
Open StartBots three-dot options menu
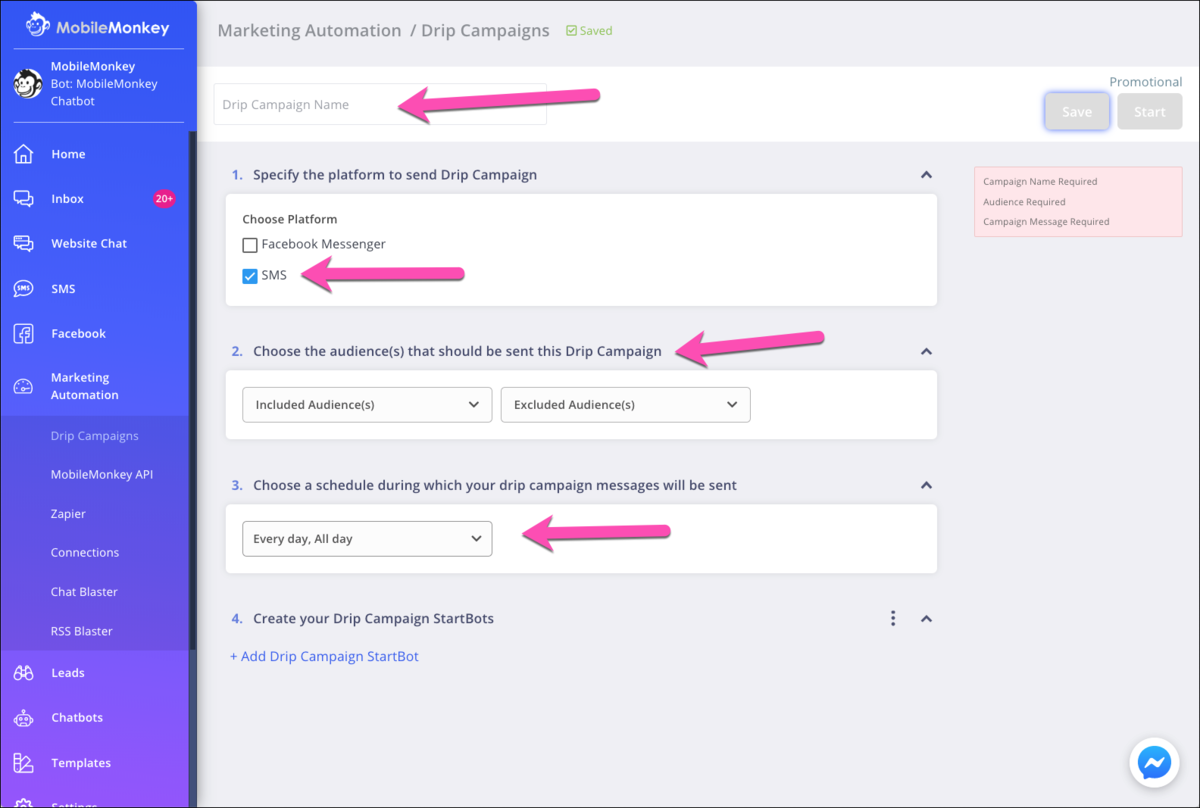[893, 619]
